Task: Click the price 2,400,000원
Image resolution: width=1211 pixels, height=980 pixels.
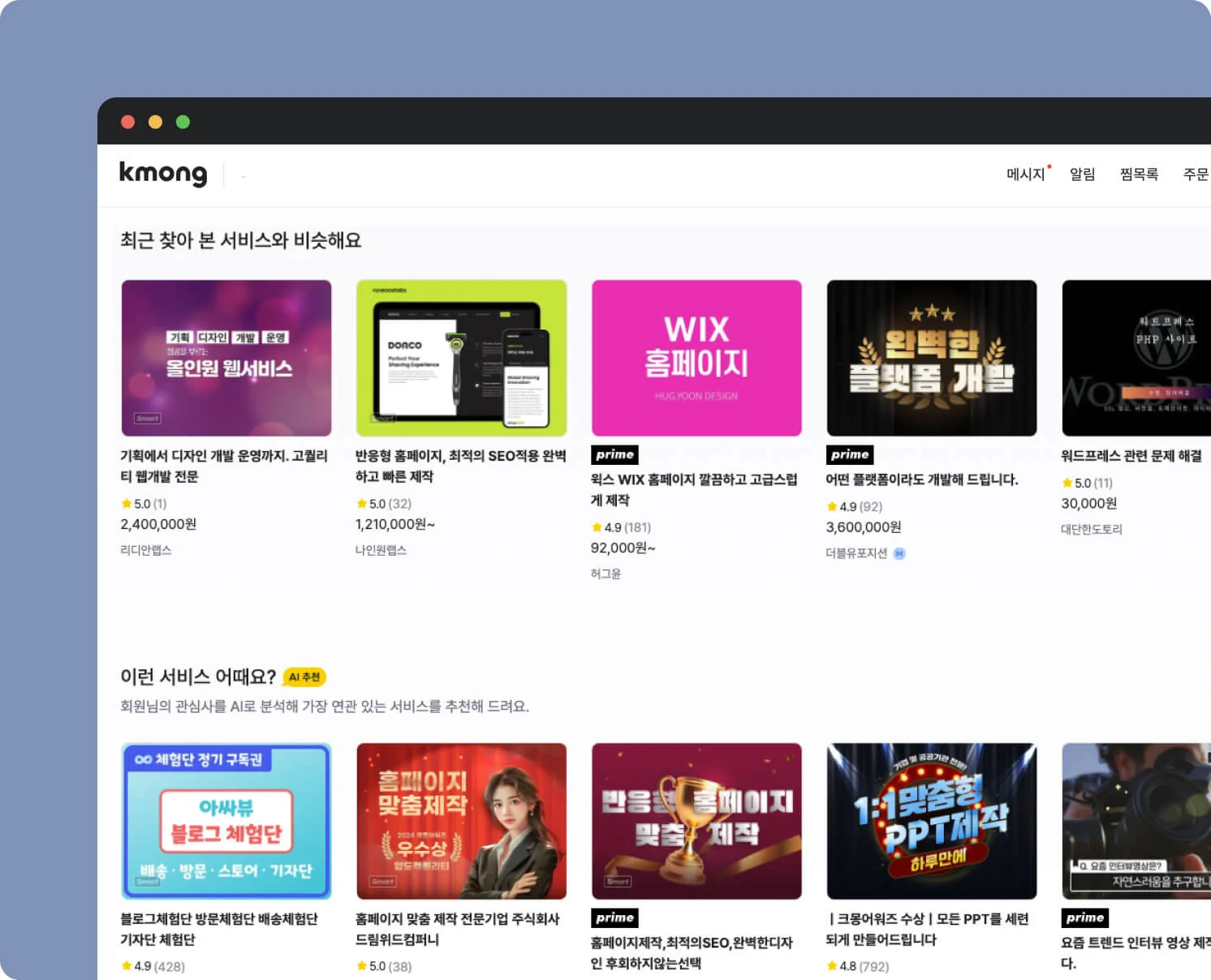Action: (158, 525)
